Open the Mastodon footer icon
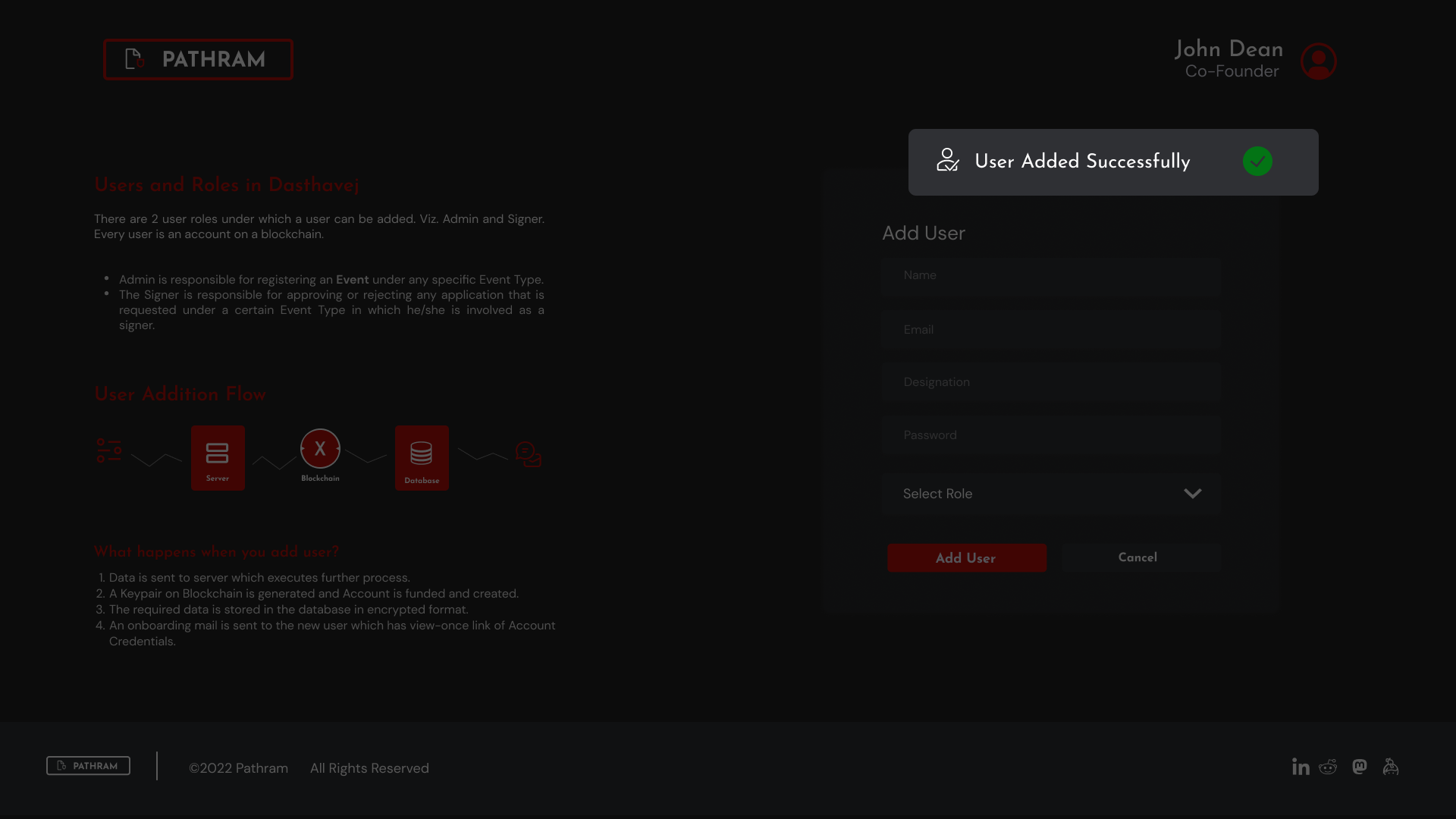The height and width of the screenshot is (819, 1456). [1360, 767]
